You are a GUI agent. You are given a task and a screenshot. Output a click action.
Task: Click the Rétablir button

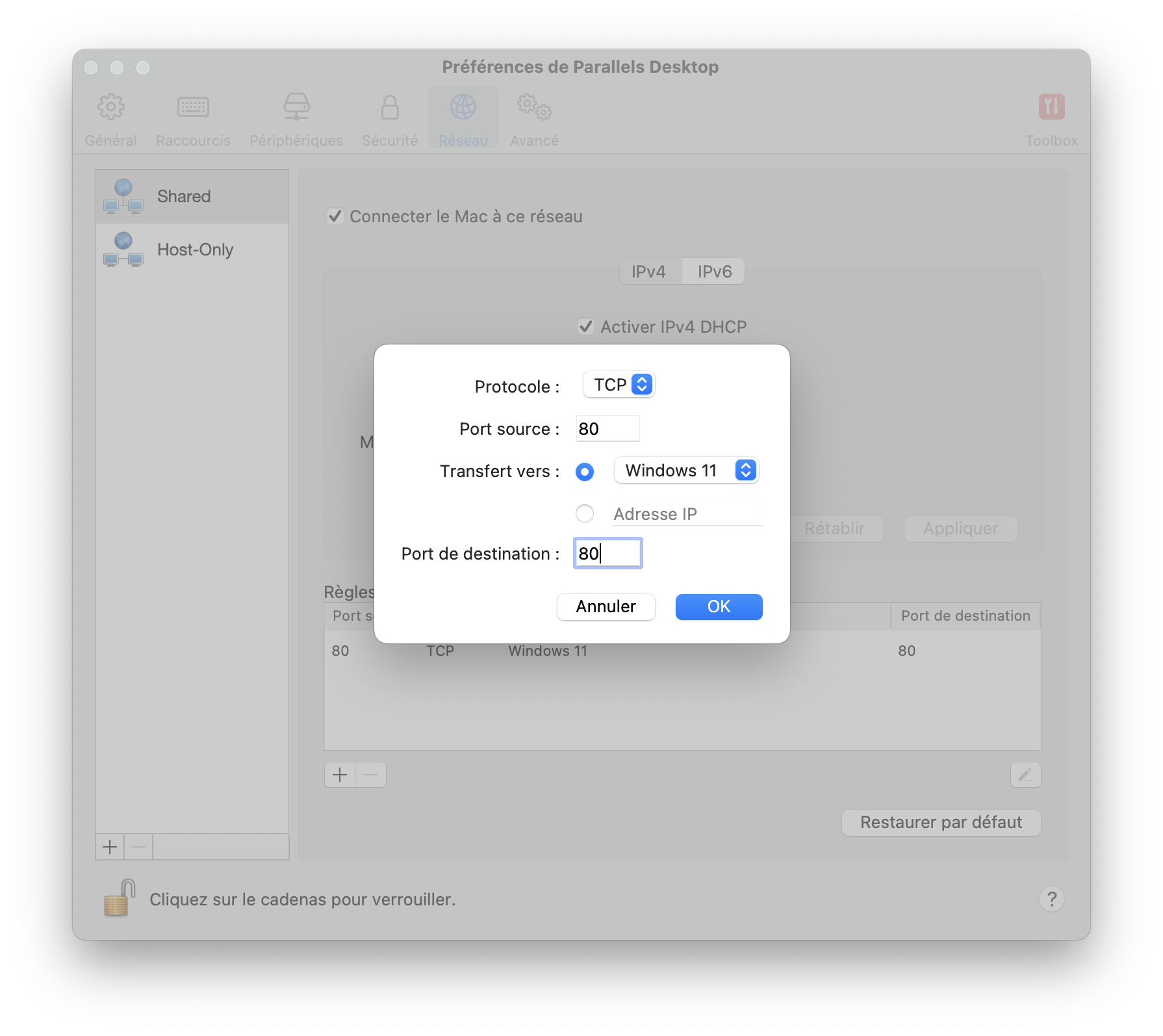pyautogui.click(x=835, y=528)
